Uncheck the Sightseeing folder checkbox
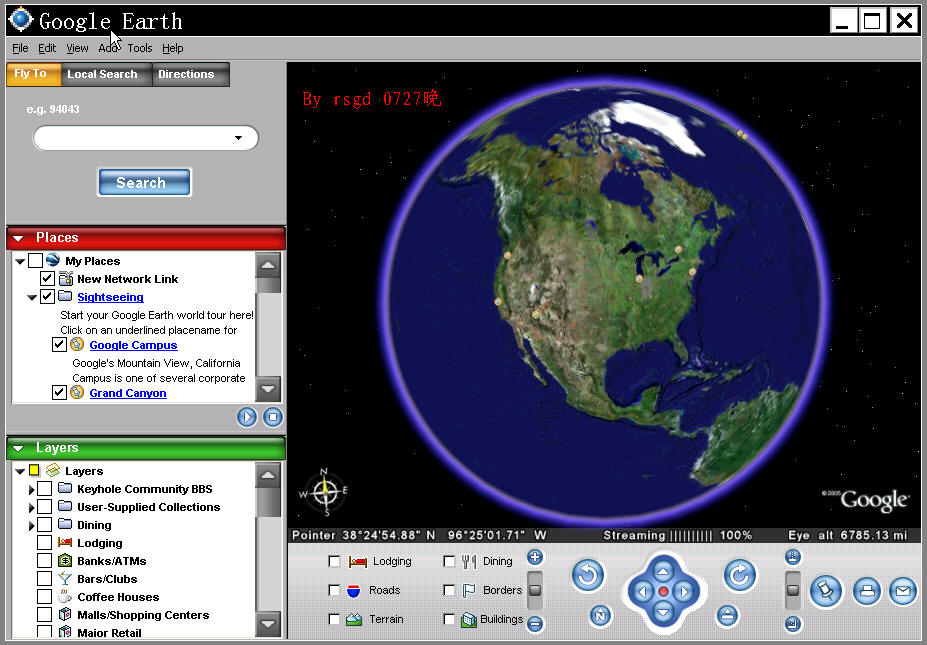 coord(47,296)
